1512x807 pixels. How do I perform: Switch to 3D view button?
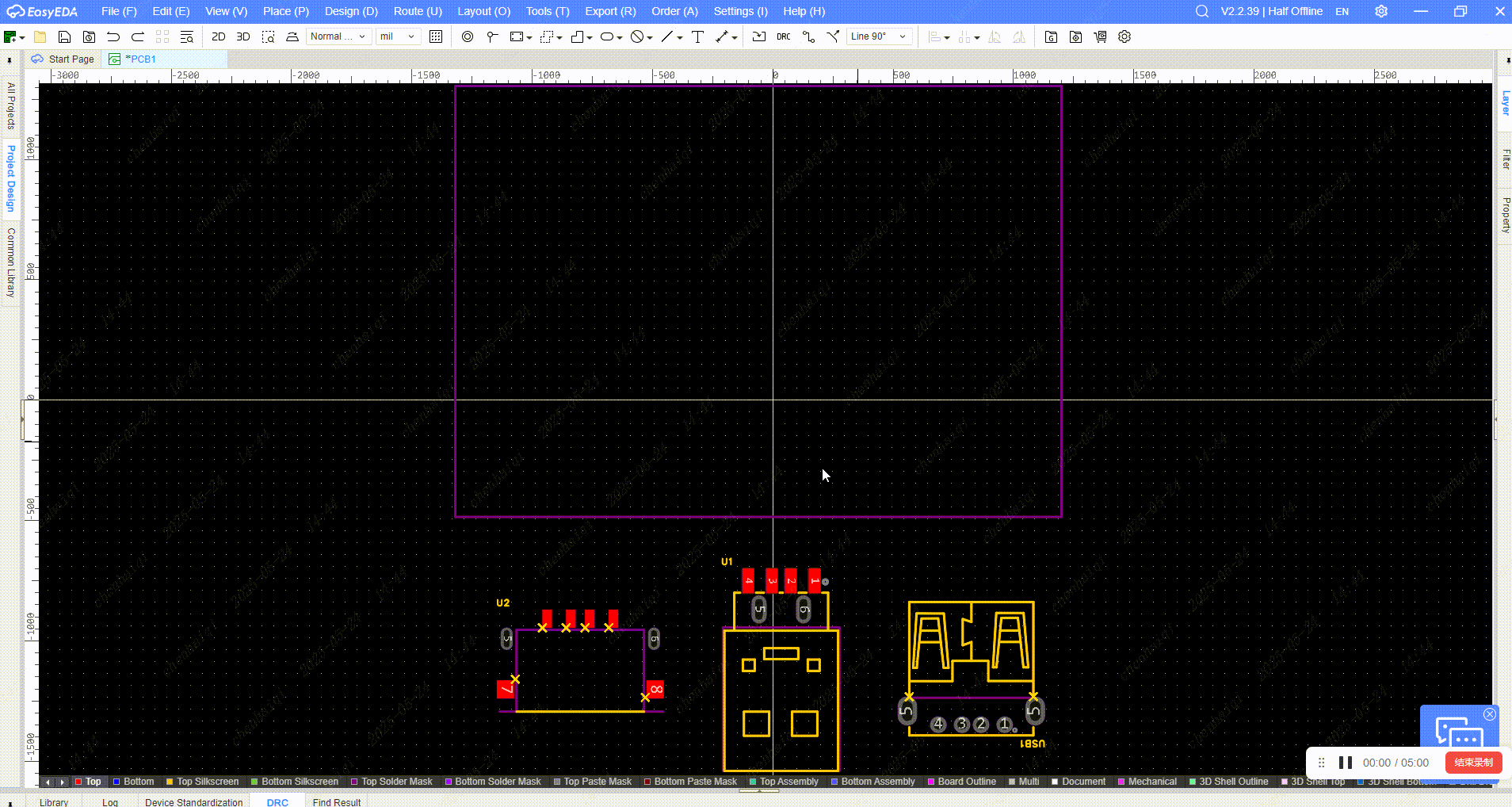tap(243, 36)
